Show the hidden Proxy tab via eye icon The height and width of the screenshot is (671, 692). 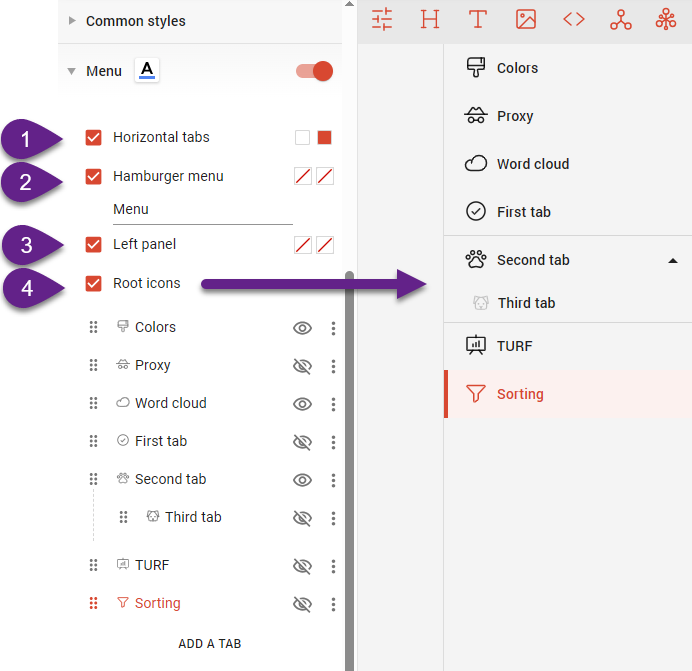tap(302, 366)
